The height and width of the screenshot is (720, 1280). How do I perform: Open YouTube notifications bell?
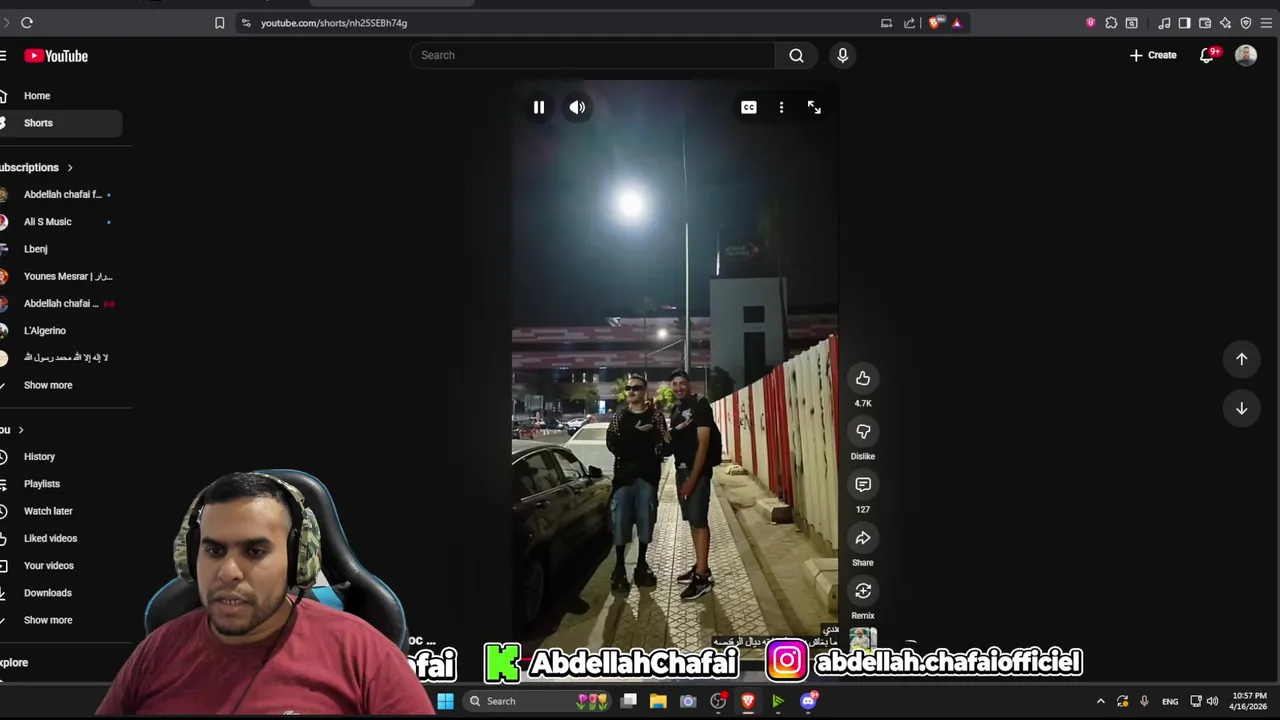coord(1207,56)
